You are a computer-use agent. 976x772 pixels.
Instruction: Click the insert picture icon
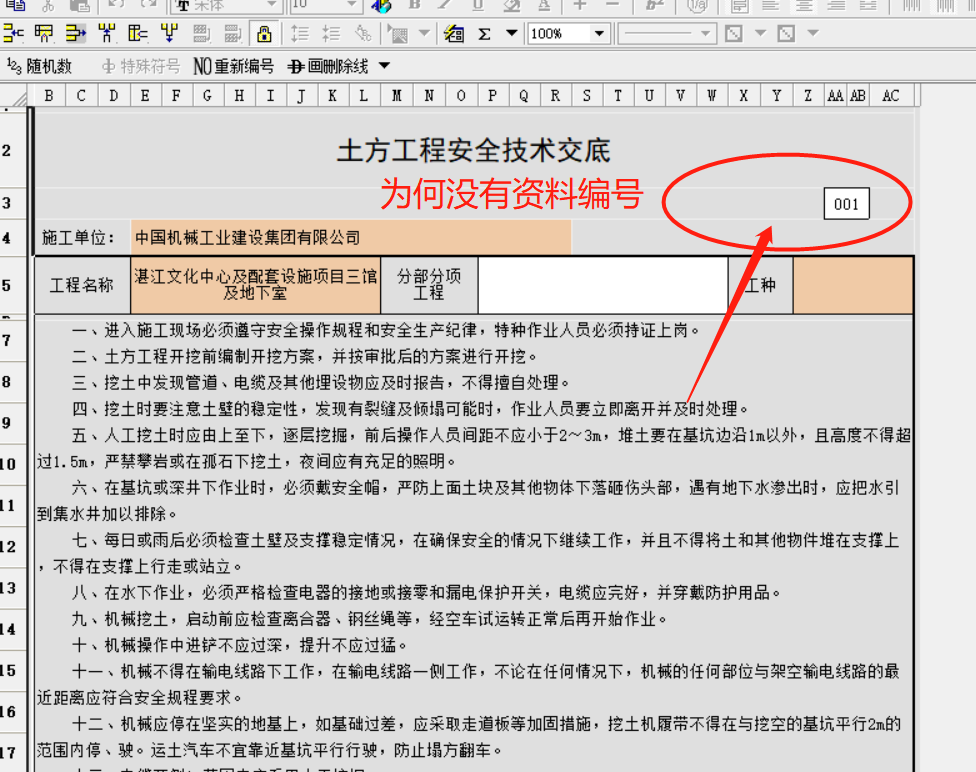(397, 34)
